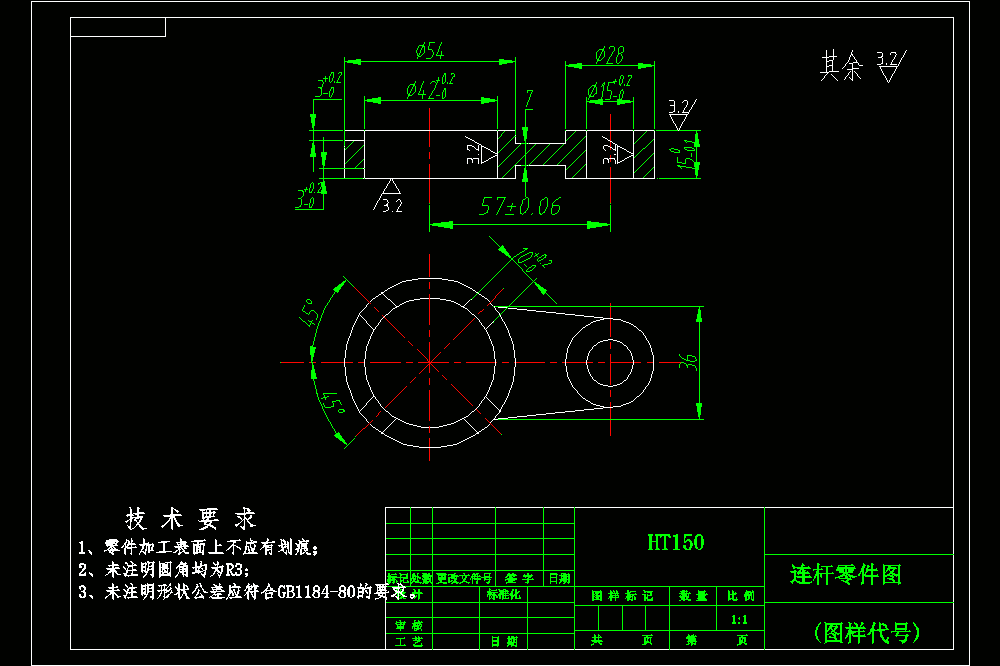The image size is (1000, 666).
Task: Select the 连杆零件图 title text
Action: coord(846,574)
